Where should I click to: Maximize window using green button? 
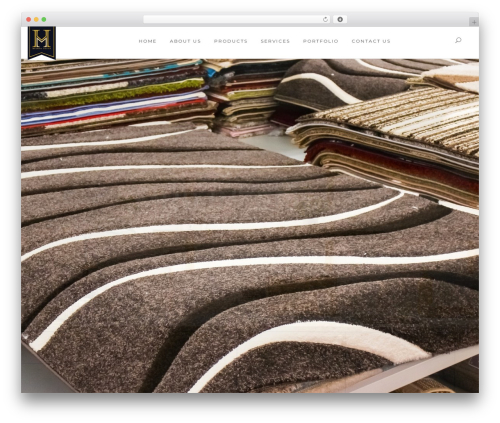point(44,20)
